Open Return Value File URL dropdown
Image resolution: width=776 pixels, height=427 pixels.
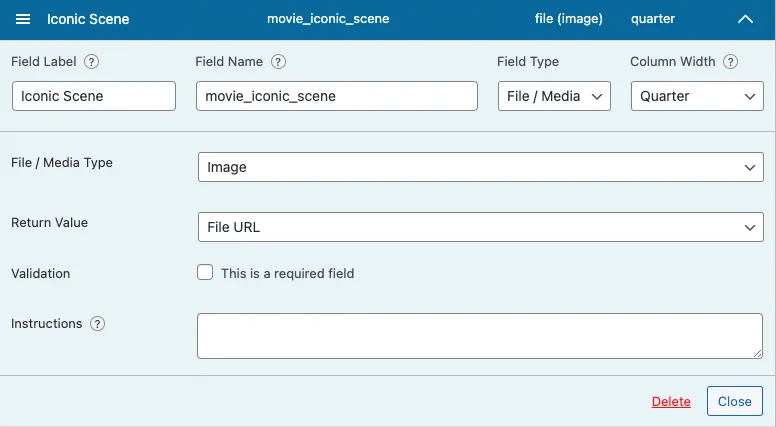[x=480, y=227]
